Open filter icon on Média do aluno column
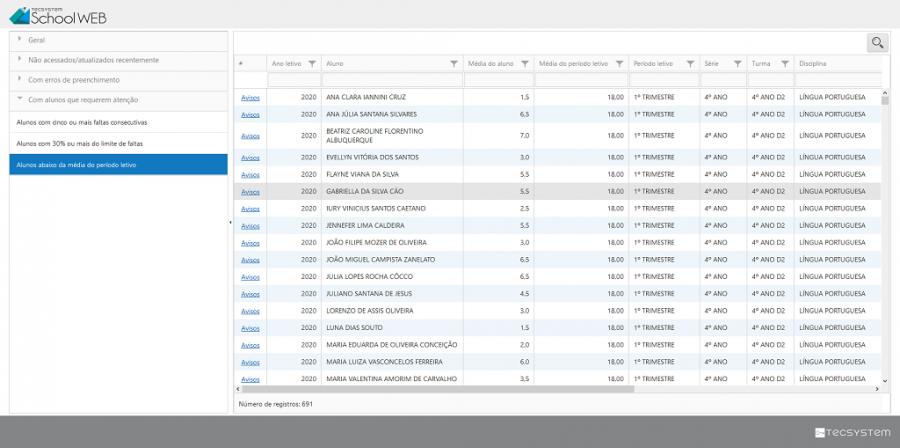The image size is (900, 448). point(525,63)
